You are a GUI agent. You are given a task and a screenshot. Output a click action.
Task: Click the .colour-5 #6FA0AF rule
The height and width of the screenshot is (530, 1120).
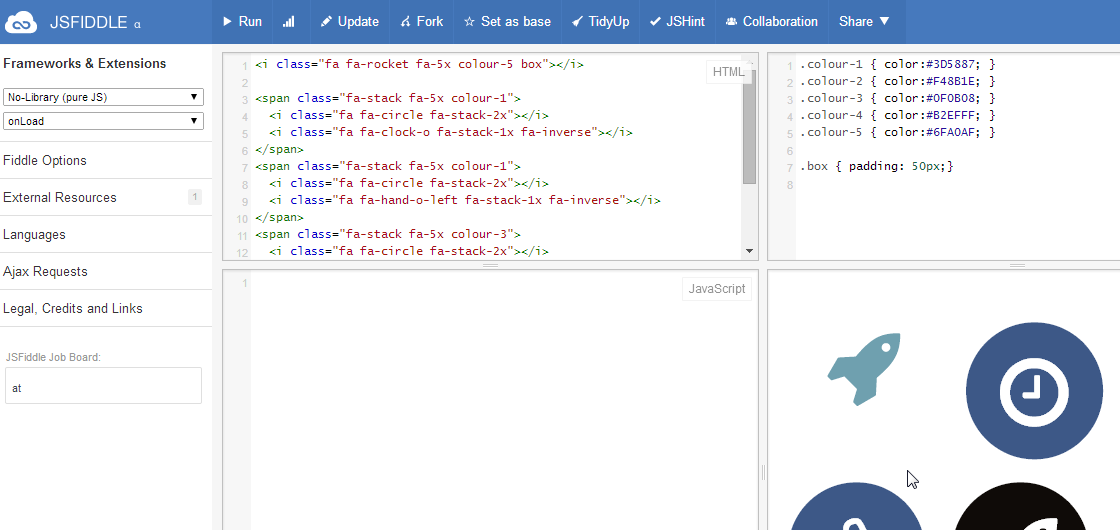pyautogui.click(x=897, y=132)
